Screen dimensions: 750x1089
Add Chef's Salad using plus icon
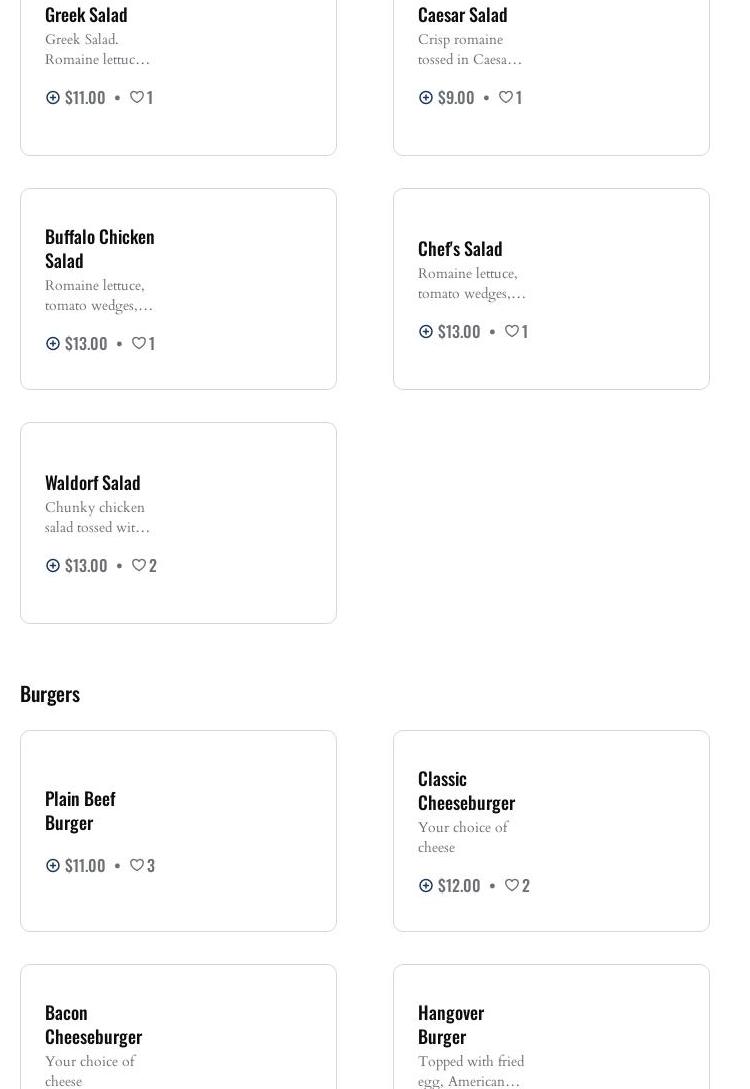426,331
